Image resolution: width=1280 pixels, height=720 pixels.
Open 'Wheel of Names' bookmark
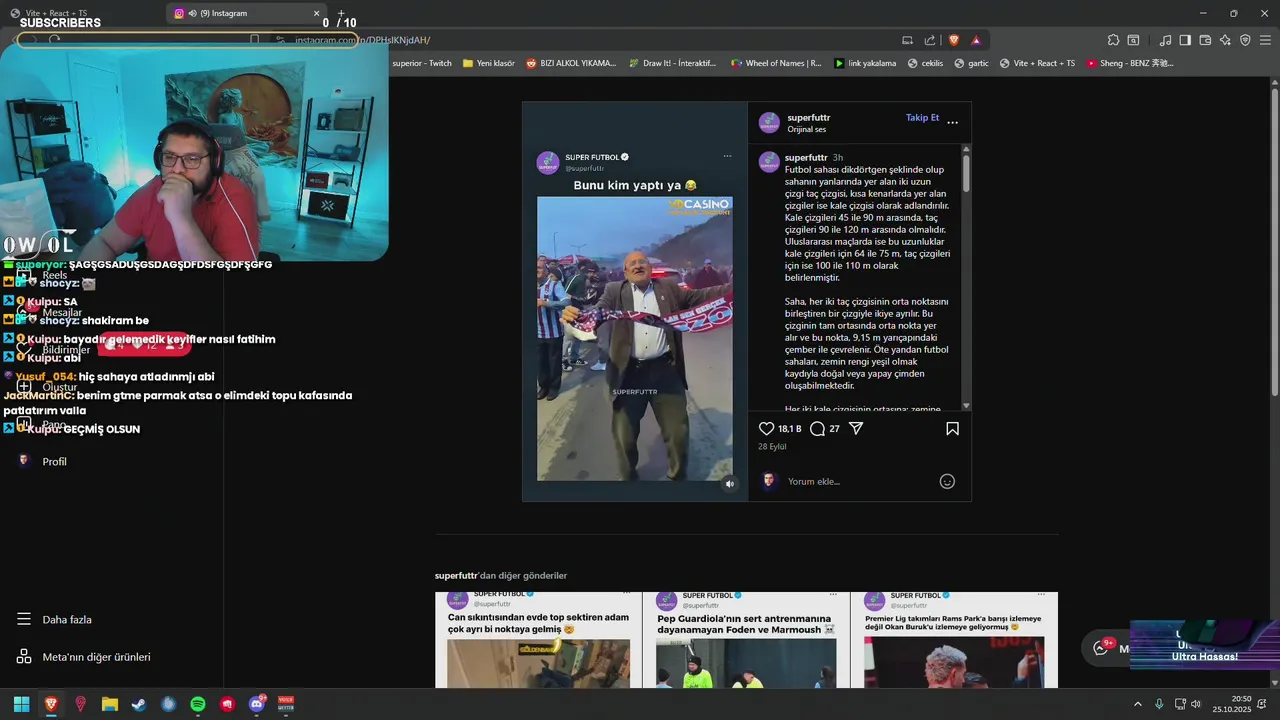(776, 63)
